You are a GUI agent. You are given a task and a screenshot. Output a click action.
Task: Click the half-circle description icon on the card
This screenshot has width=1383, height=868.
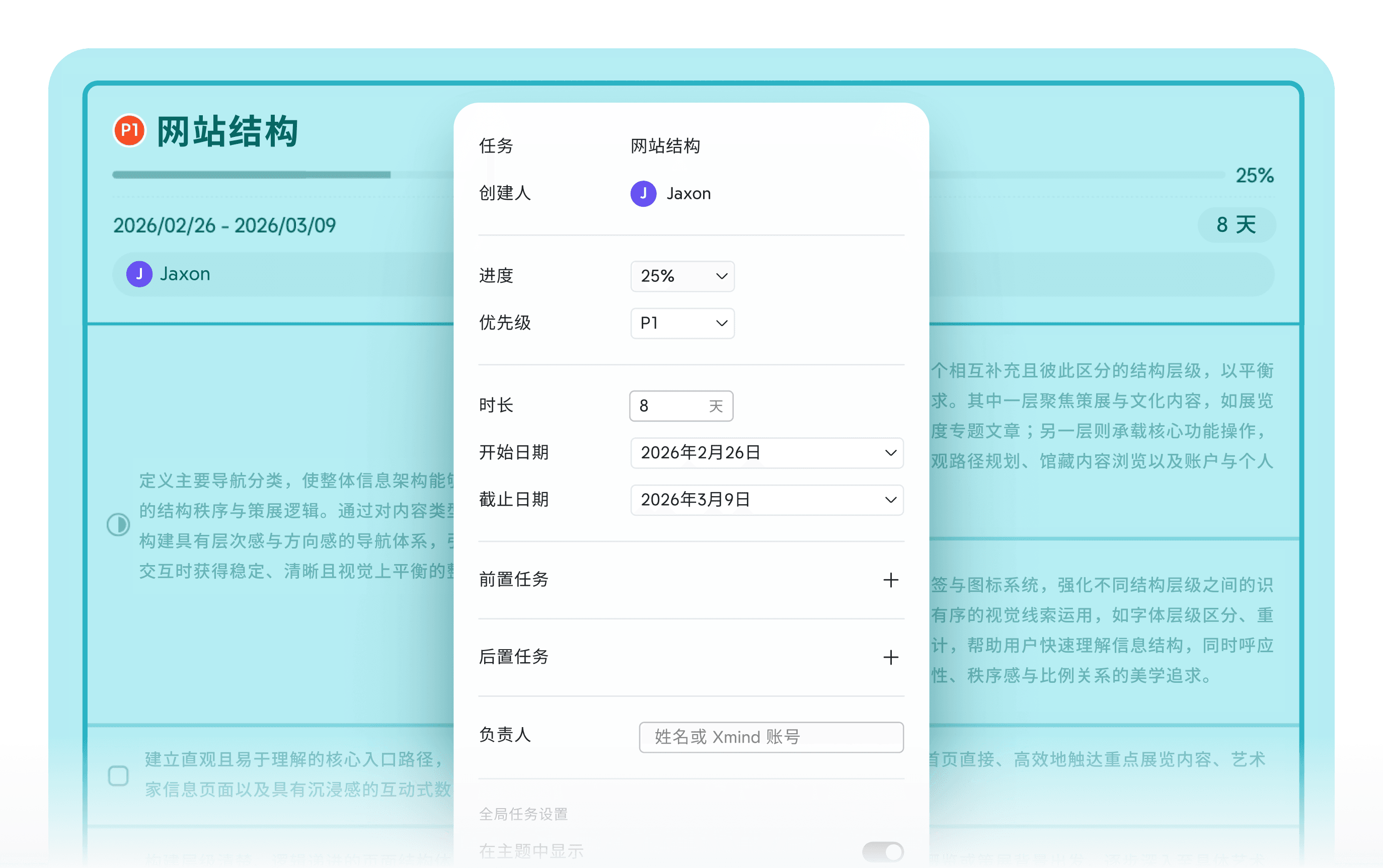pos(118,523)
